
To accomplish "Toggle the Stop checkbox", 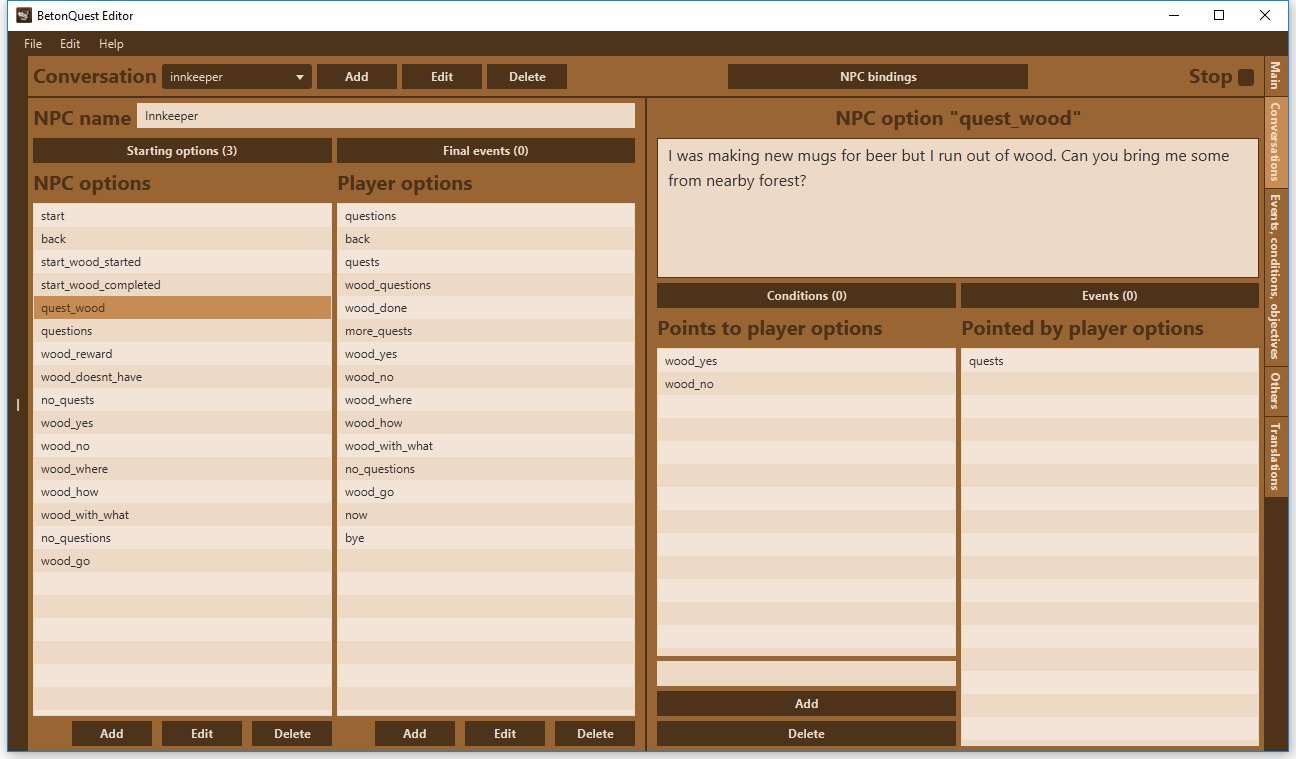I will click(1246, 77).
